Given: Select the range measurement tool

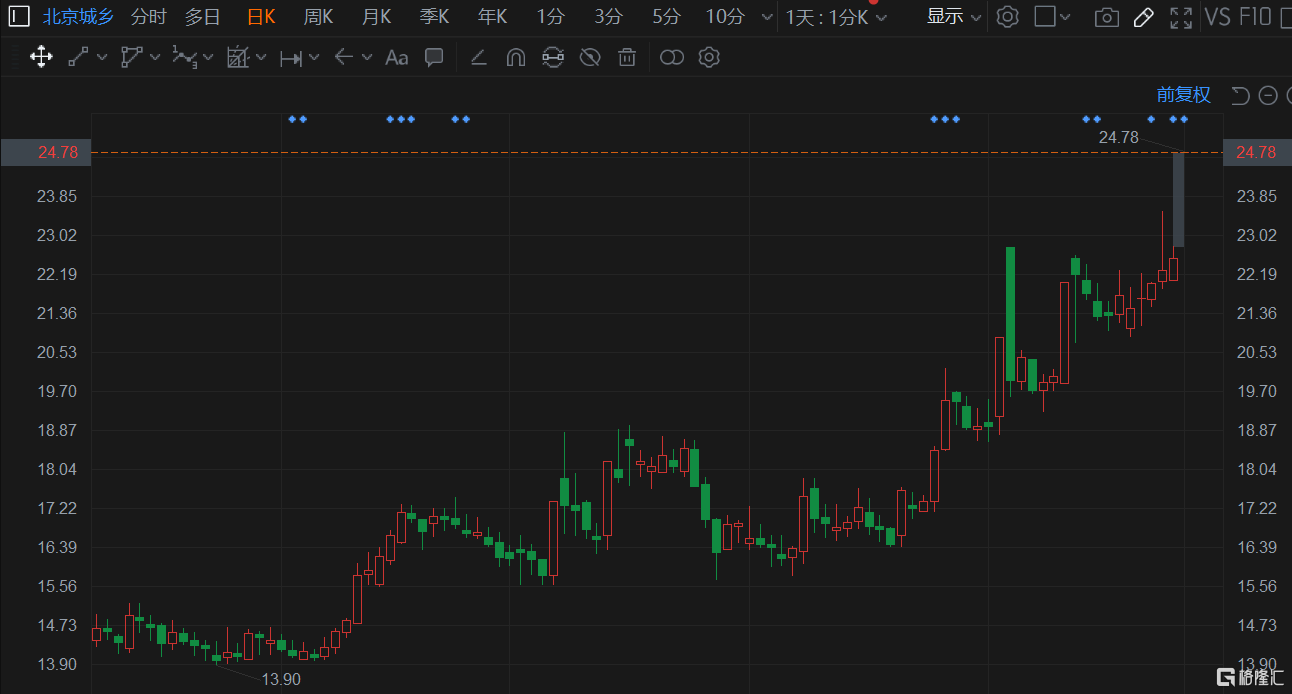Looking at the screenshot, I should [291, 58].
